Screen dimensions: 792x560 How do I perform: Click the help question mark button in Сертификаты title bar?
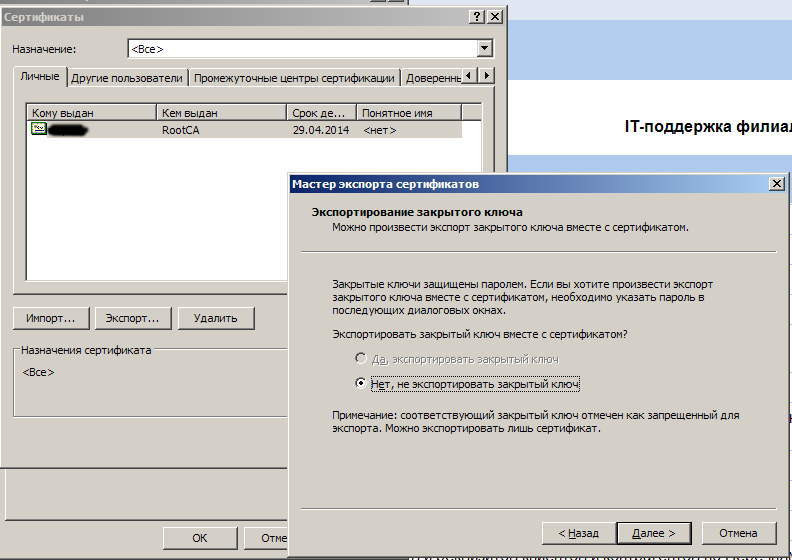point(476,17)
